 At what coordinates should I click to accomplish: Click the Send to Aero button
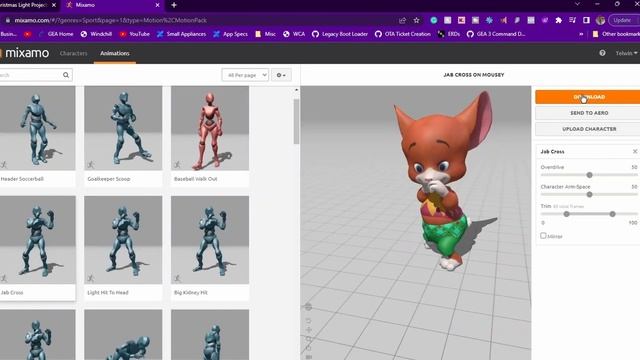tap(588, 113)
